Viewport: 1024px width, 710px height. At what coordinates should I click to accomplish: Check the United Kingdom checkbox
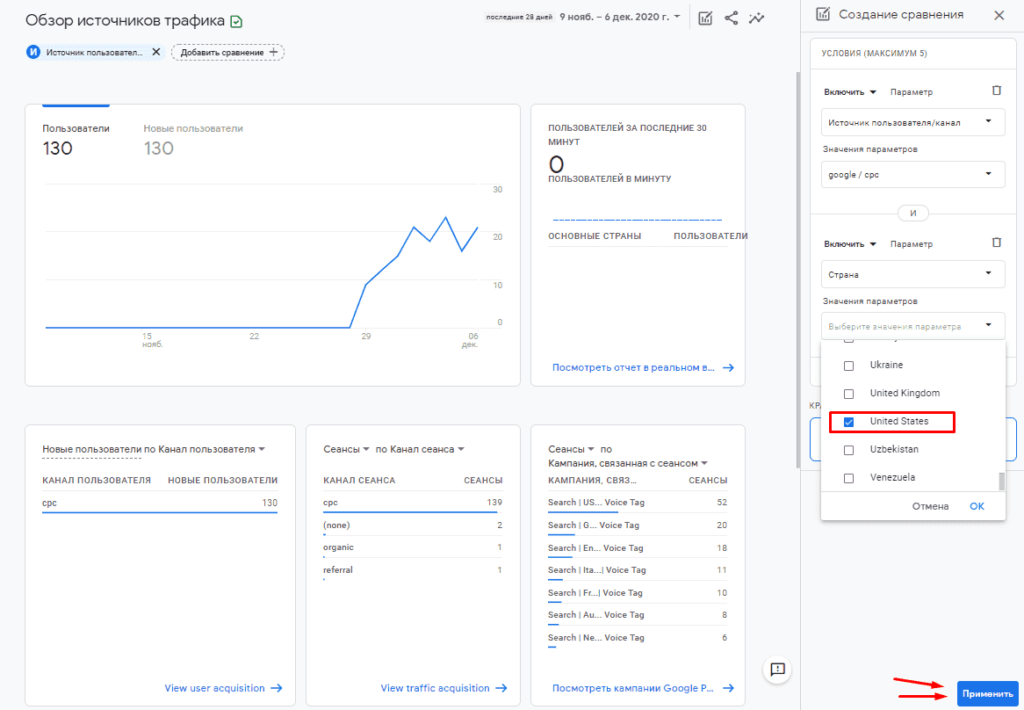coord(848,394)
